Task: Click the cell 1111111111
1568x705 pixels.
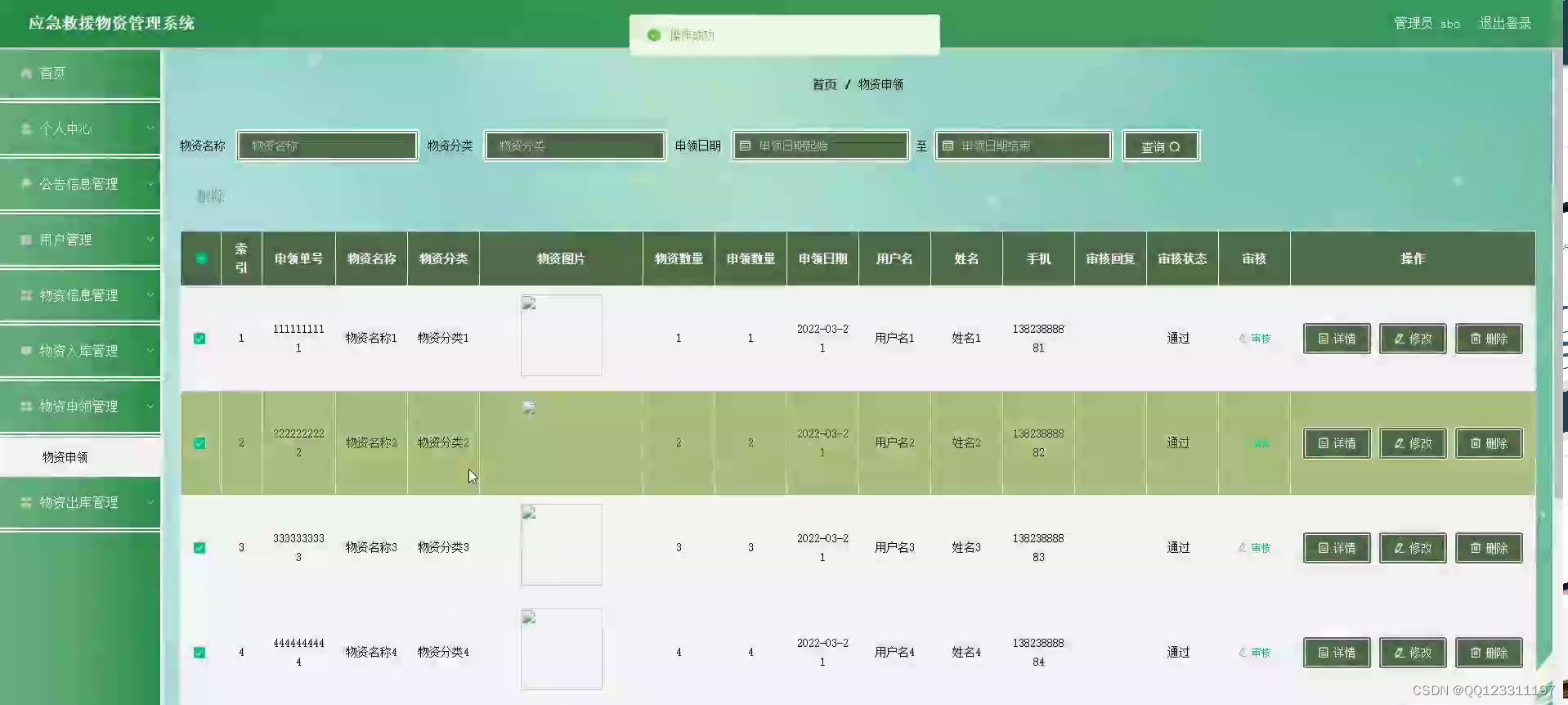Action: click(x=298, y=338)
